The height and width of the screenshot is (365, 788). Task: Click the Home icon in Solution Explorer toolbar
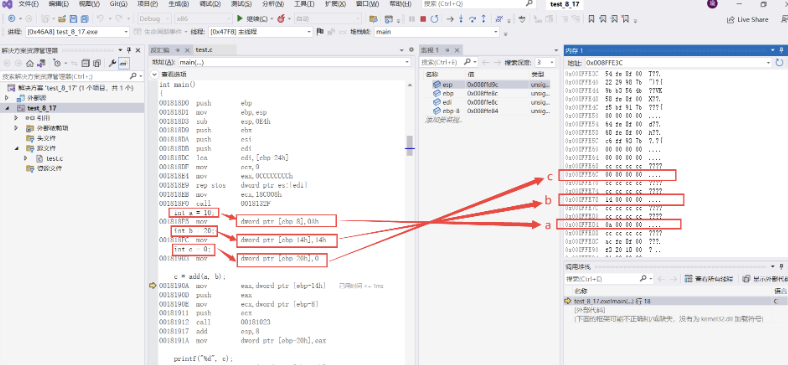[x=30, y=63]
